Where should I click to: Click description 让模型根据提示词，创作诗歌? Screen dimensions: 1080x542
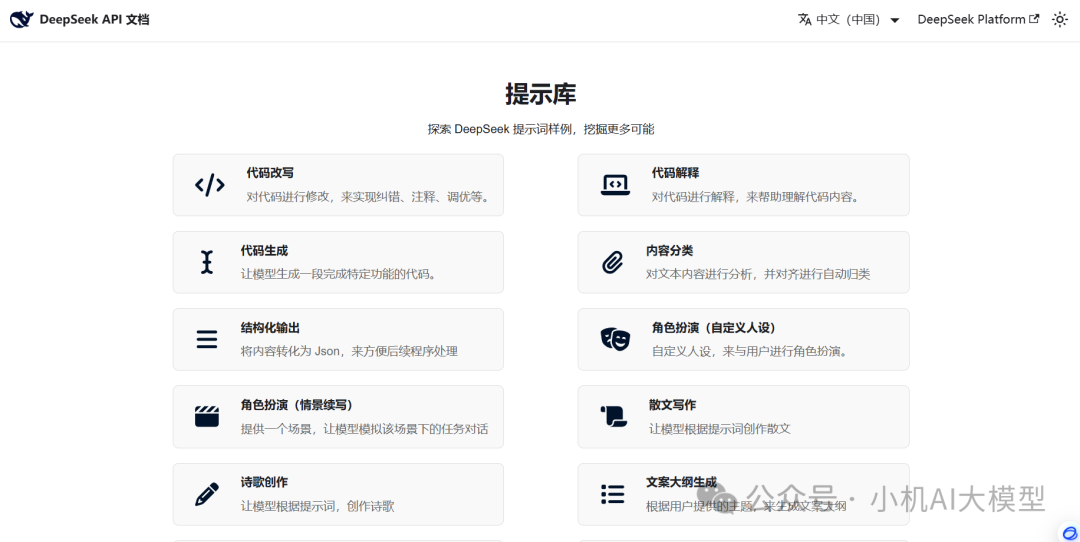318,506
